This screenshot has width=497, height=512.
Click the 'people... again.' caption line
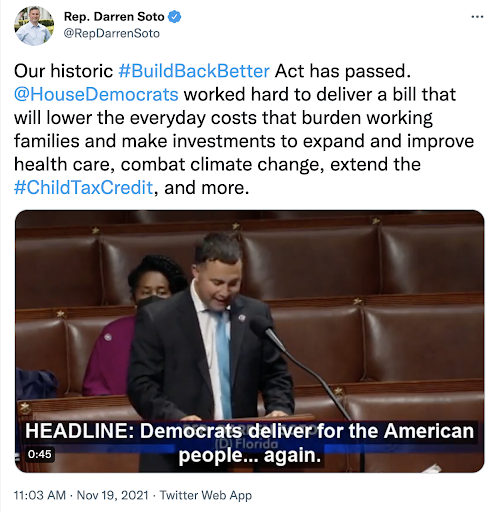[249, 455]
